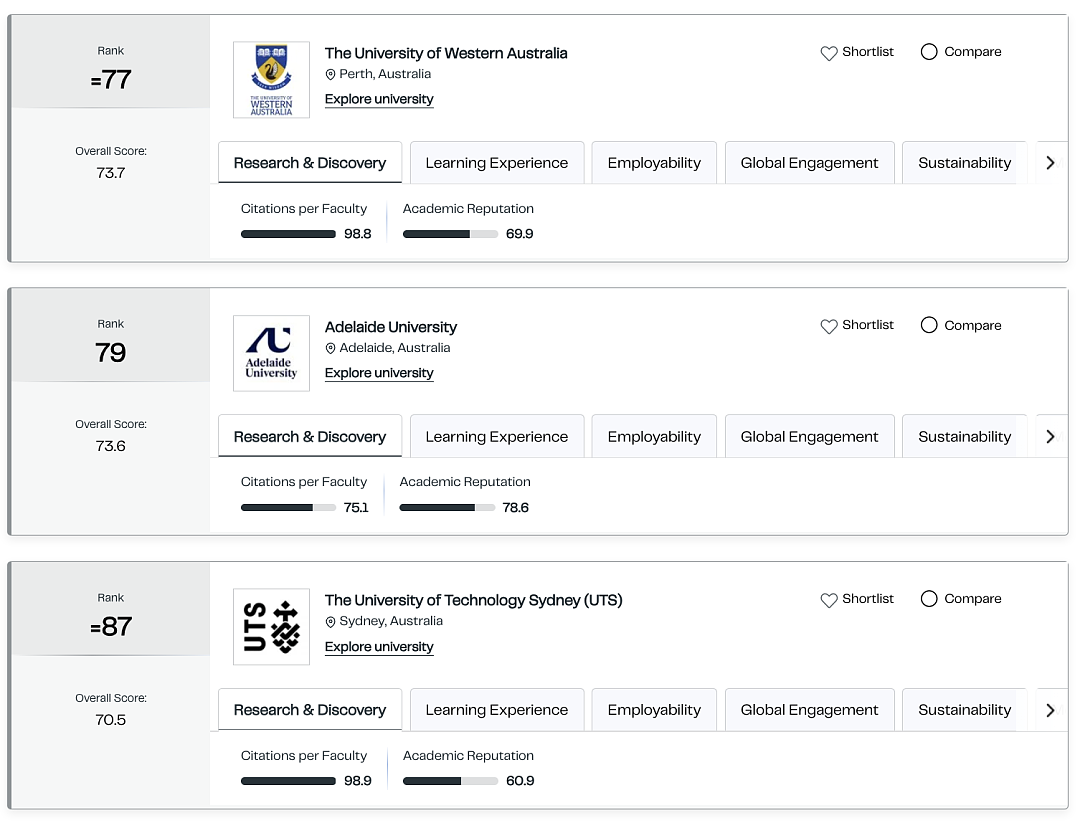
Task: Click location pin next to Sydney, Australia
Action: coord(331,622)
